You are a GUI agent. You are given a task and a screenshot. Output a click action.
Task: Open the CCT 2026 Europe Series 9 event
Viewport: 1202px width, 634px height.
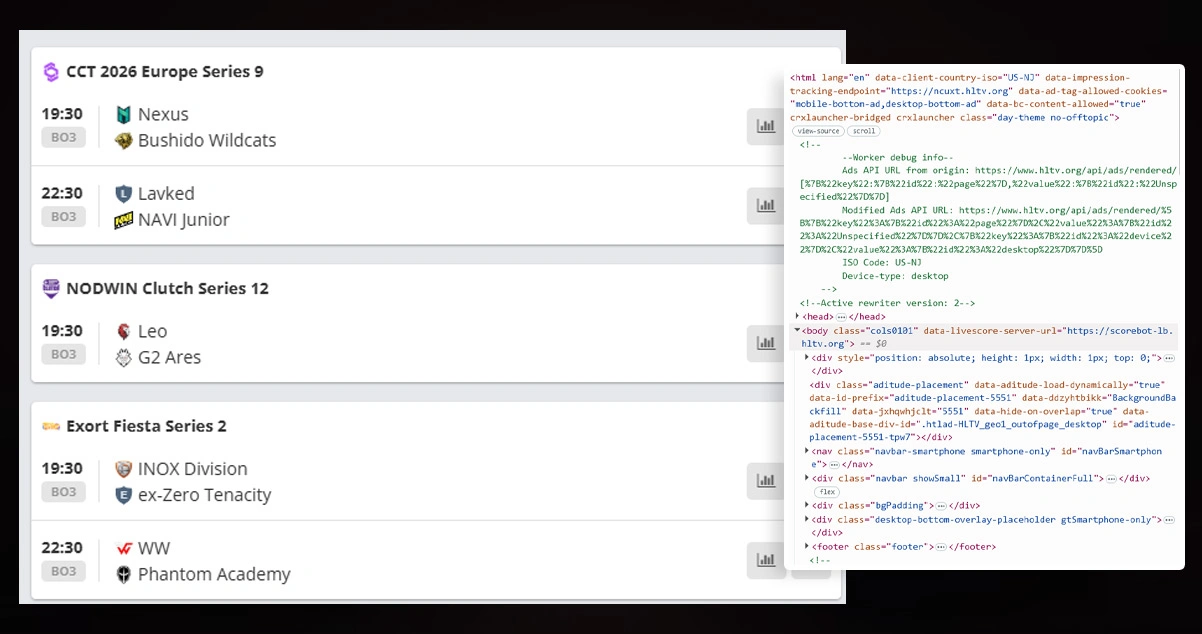[x=165, y=72]
